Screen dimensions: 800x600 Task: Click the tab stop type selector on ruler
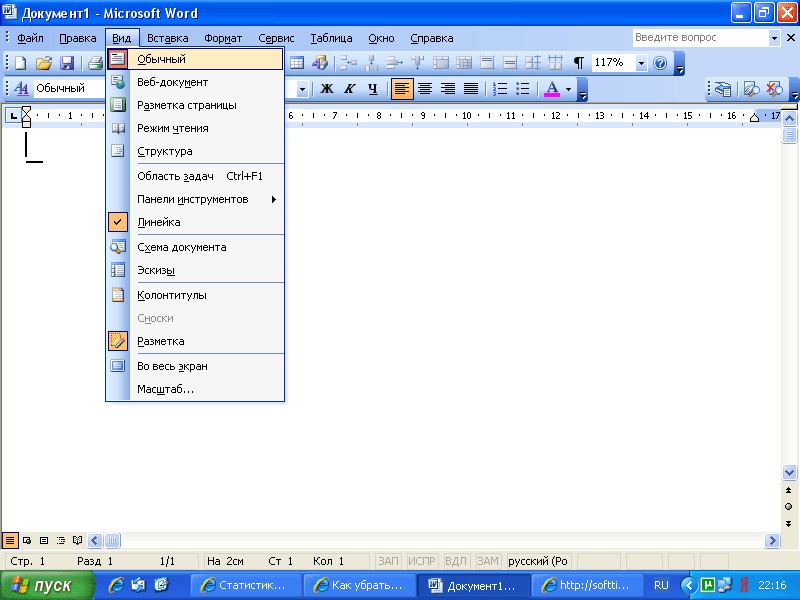click(13, 116)
